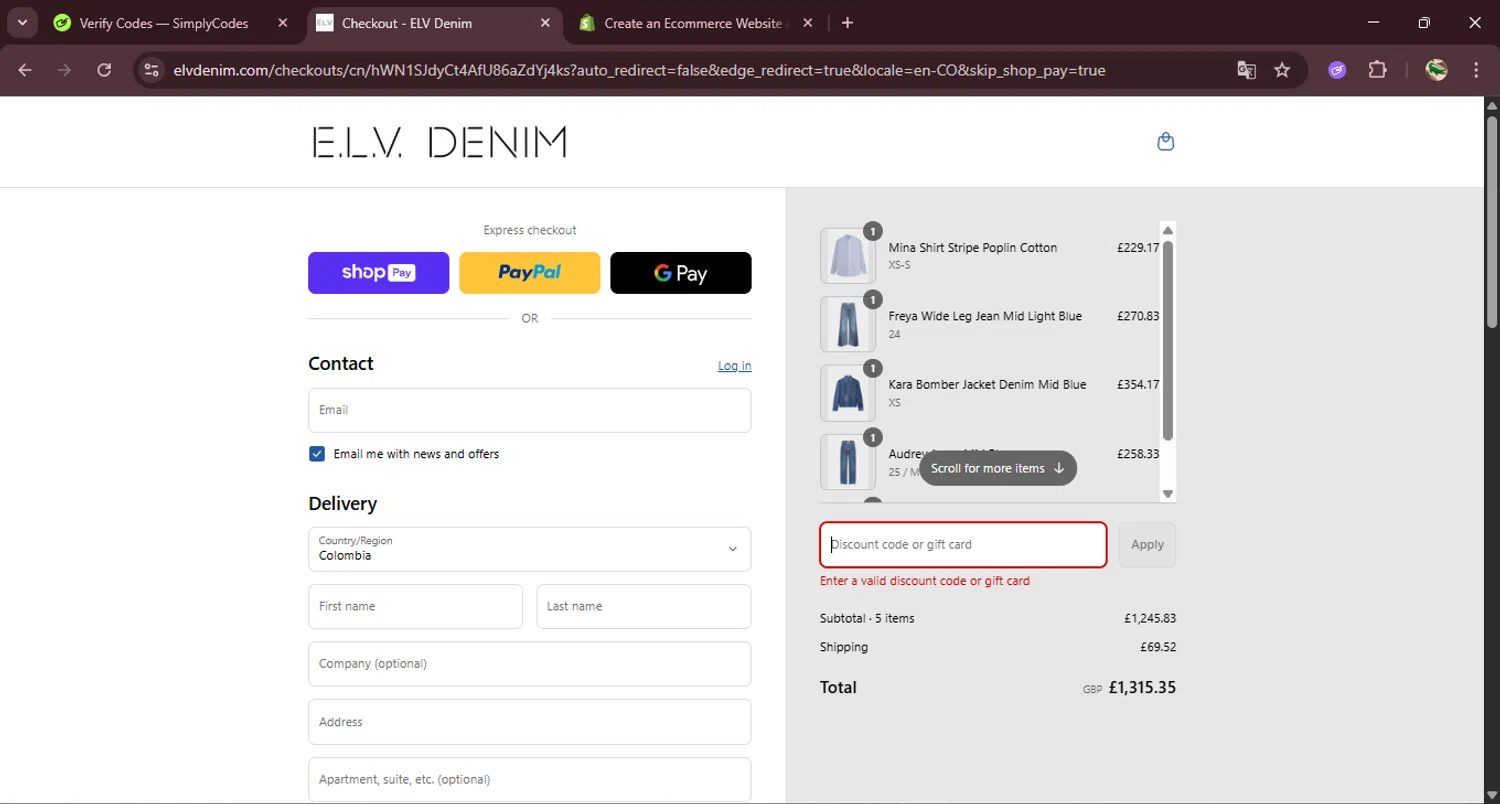The image size is (1500, 804).
Task: Click the Company (optional) field
Action: (529, 664)
